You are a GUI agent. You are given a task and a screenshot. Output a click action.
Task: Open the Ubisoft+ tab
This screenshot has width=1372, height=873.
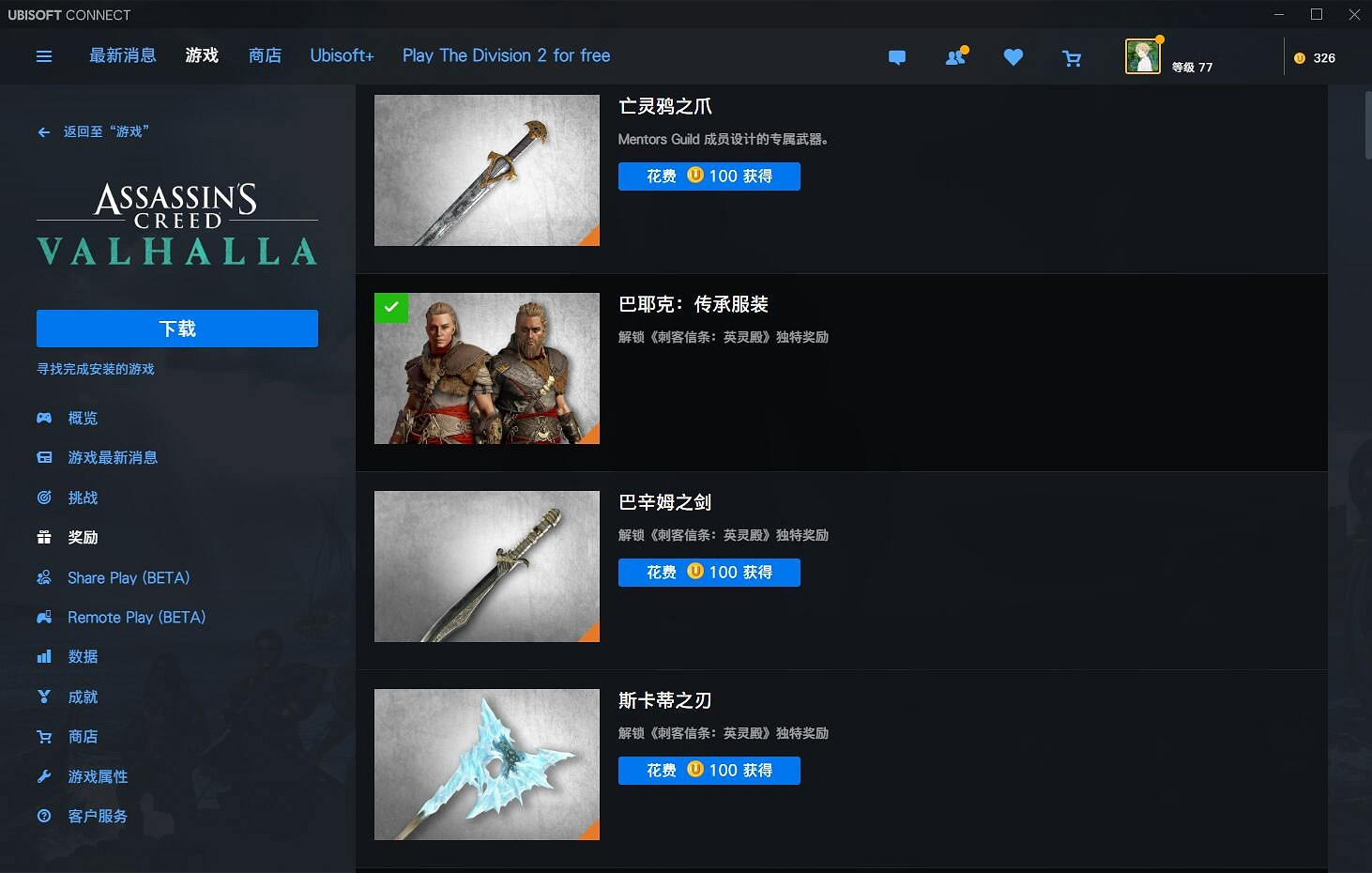(x=342, y=55)
